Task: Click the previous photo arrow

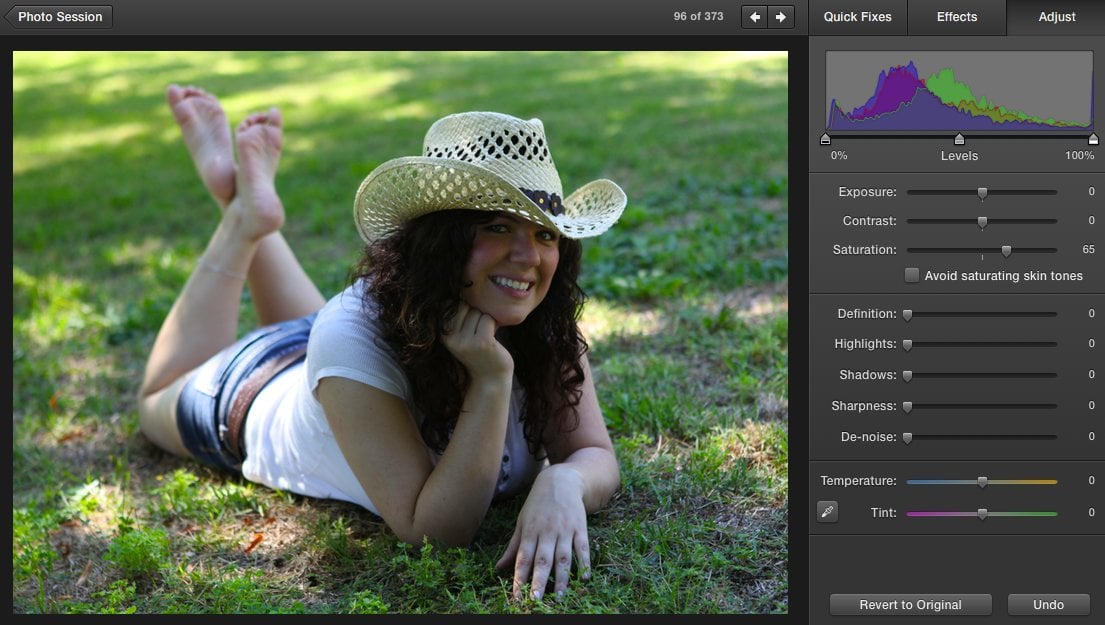Action: pyautogui.click(x=755, y=17)
